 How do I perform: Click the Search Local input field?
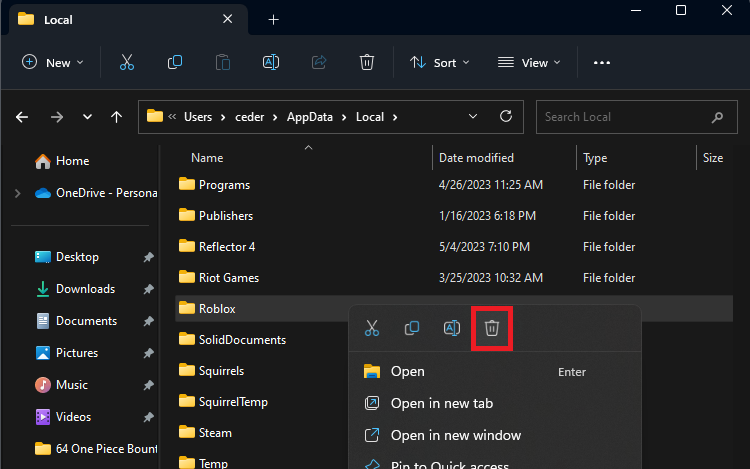(624, 116)
